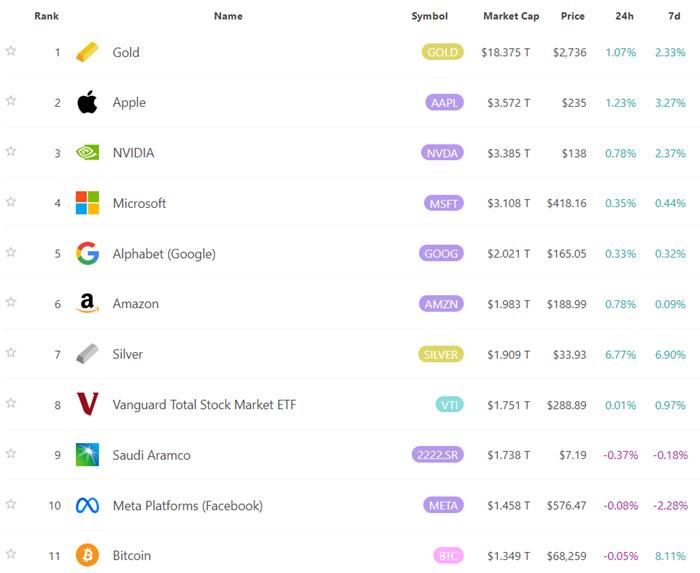The image size is (700, 573).
Task: Toggle watchlist star beside Silver
Action: click(11, 353)
